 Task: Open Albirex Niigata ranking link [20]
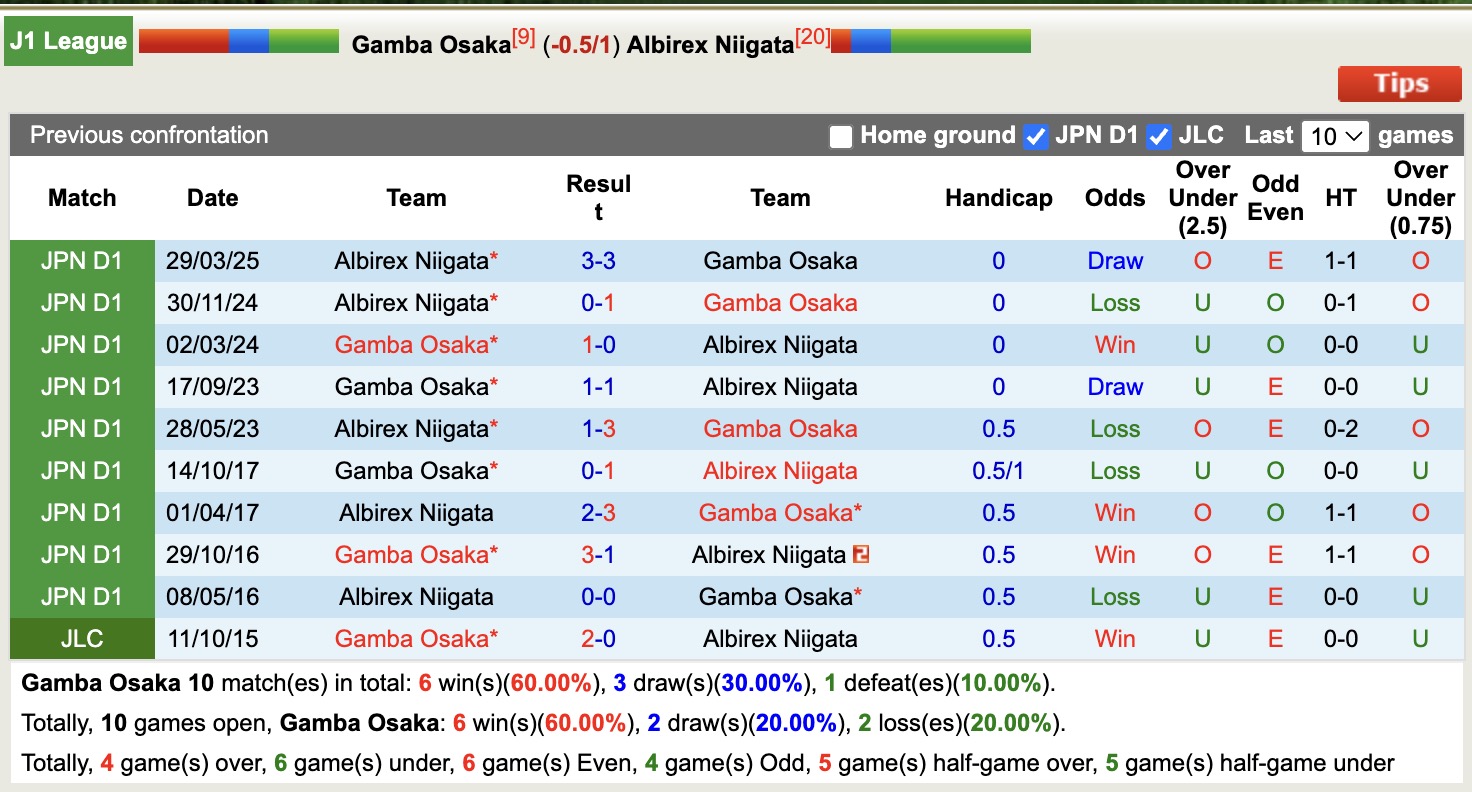click(812, 36)
